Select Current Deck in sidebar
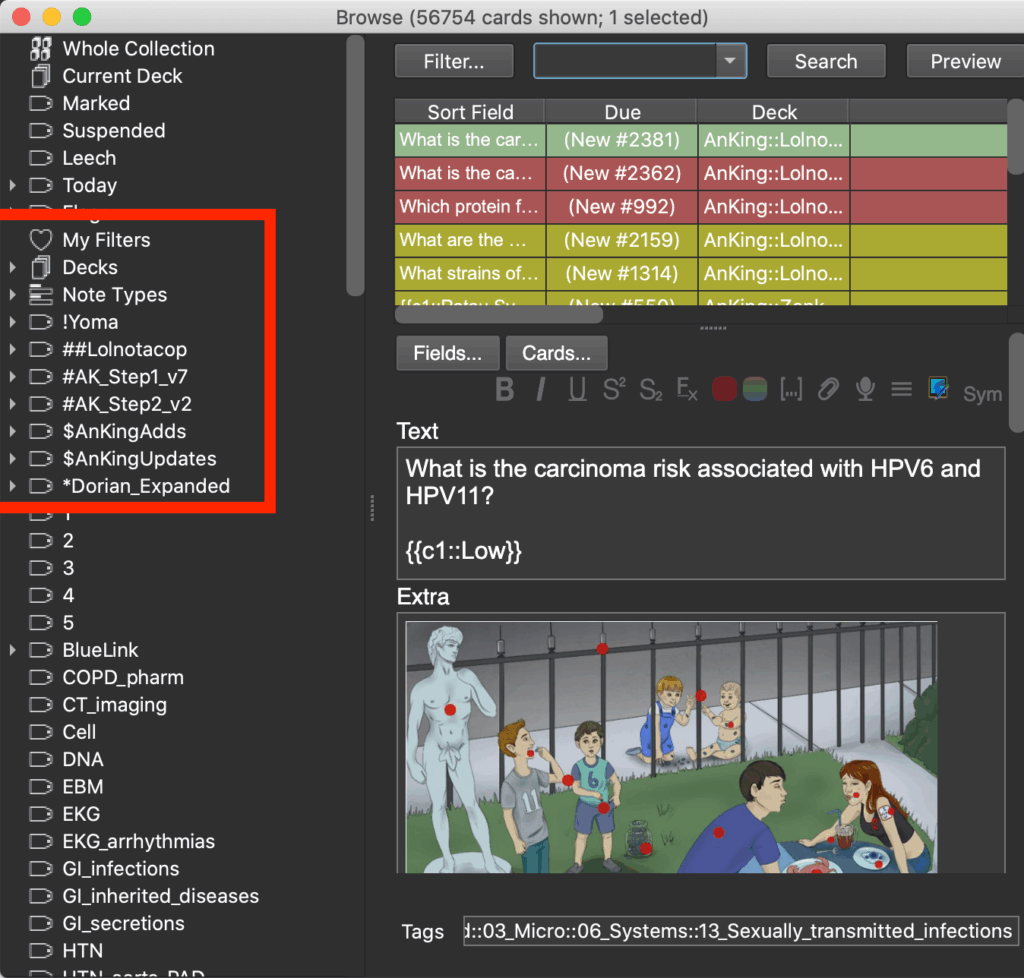The image size is (1024, 978). pyautogui.click(x=122, y=76)
